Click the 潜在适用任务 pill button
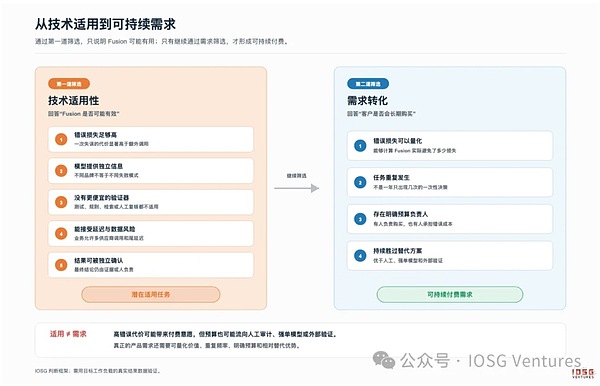The width and height of the screenshot is (600, 386). [151, 295]
